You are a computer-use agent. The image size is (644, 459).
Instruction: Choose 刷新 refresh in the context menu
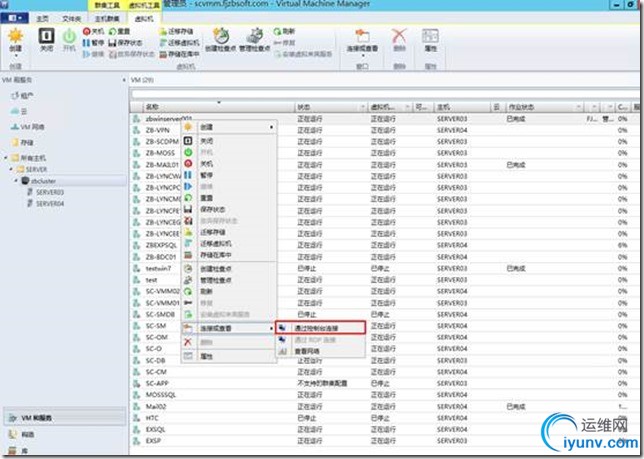[x=229, y=291]
